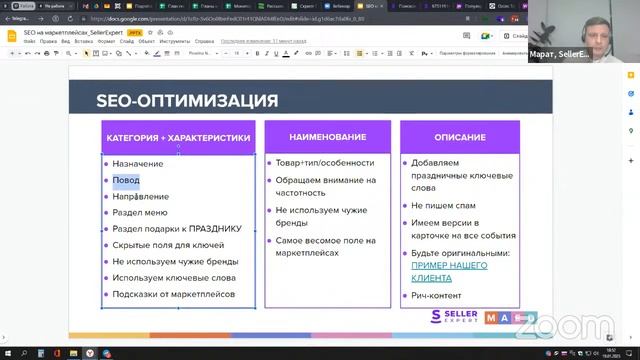This screenshot has width=640, height=360.
Task: Add a new slide with plus button
Action: (x=12, y=53)
